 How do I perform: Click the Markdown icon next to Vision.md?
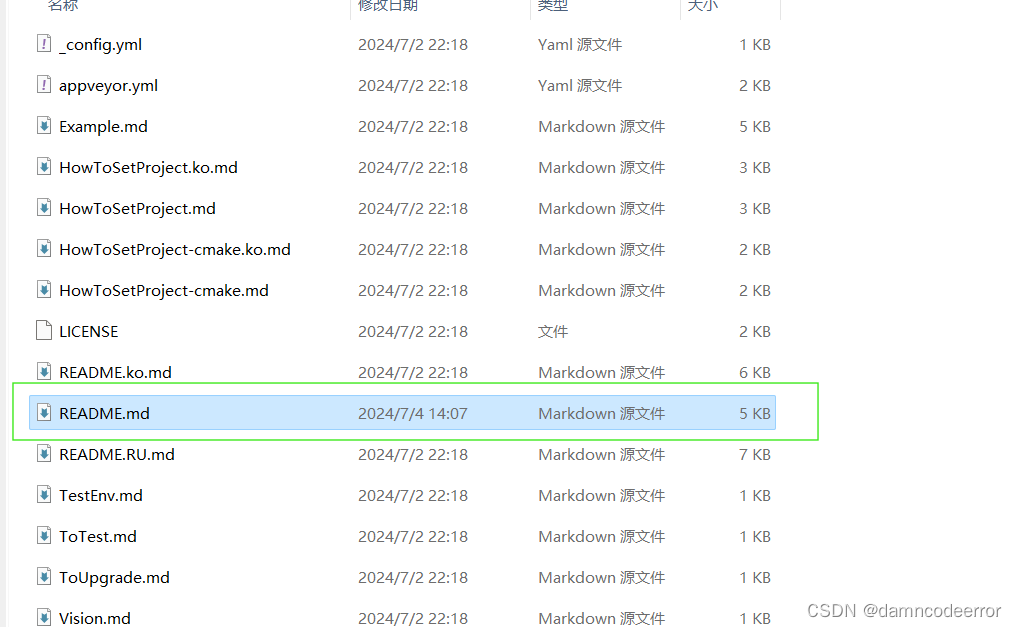click(x=42, y=618)
